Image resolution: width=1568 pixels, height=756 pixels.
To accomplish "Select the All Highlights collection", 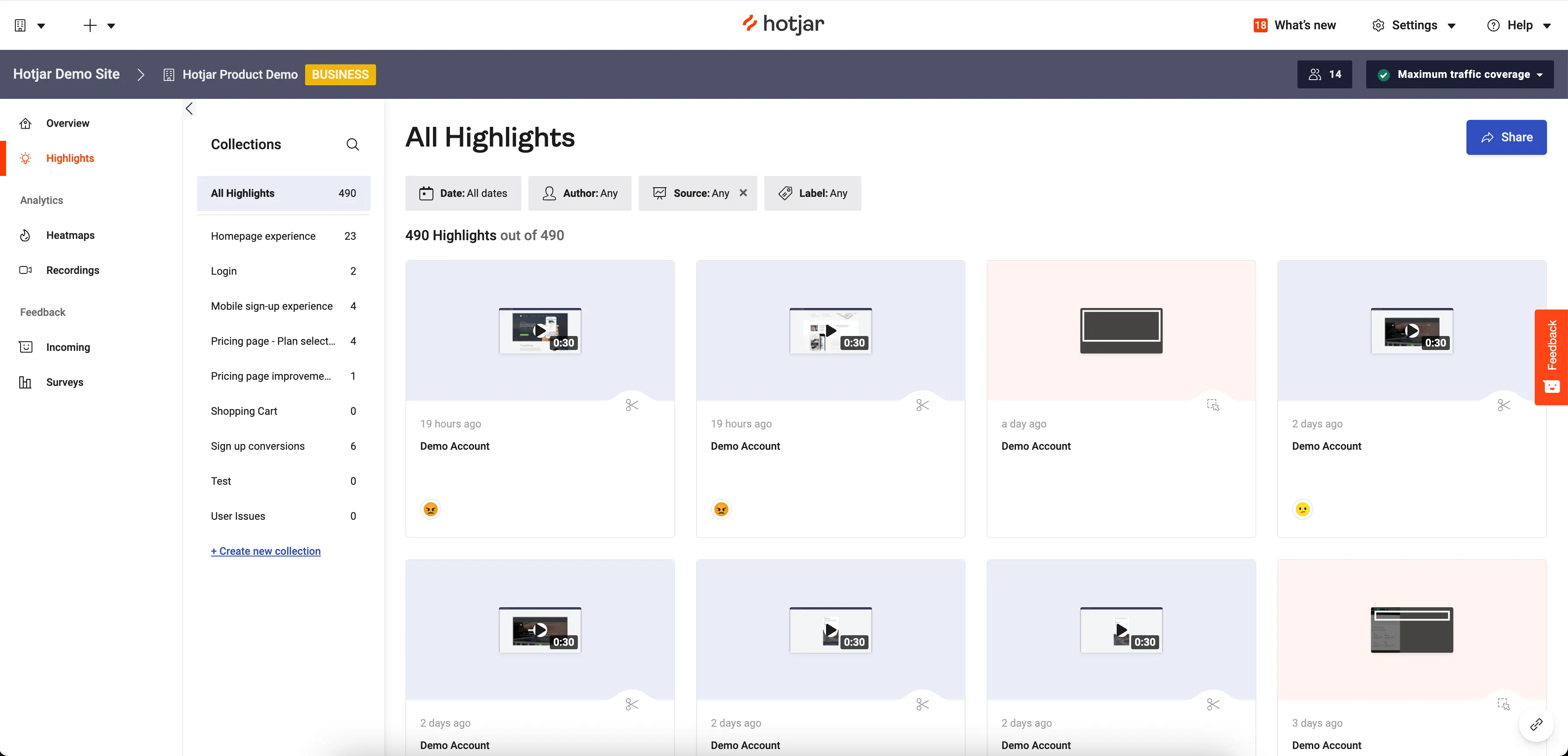I will 283,193.
